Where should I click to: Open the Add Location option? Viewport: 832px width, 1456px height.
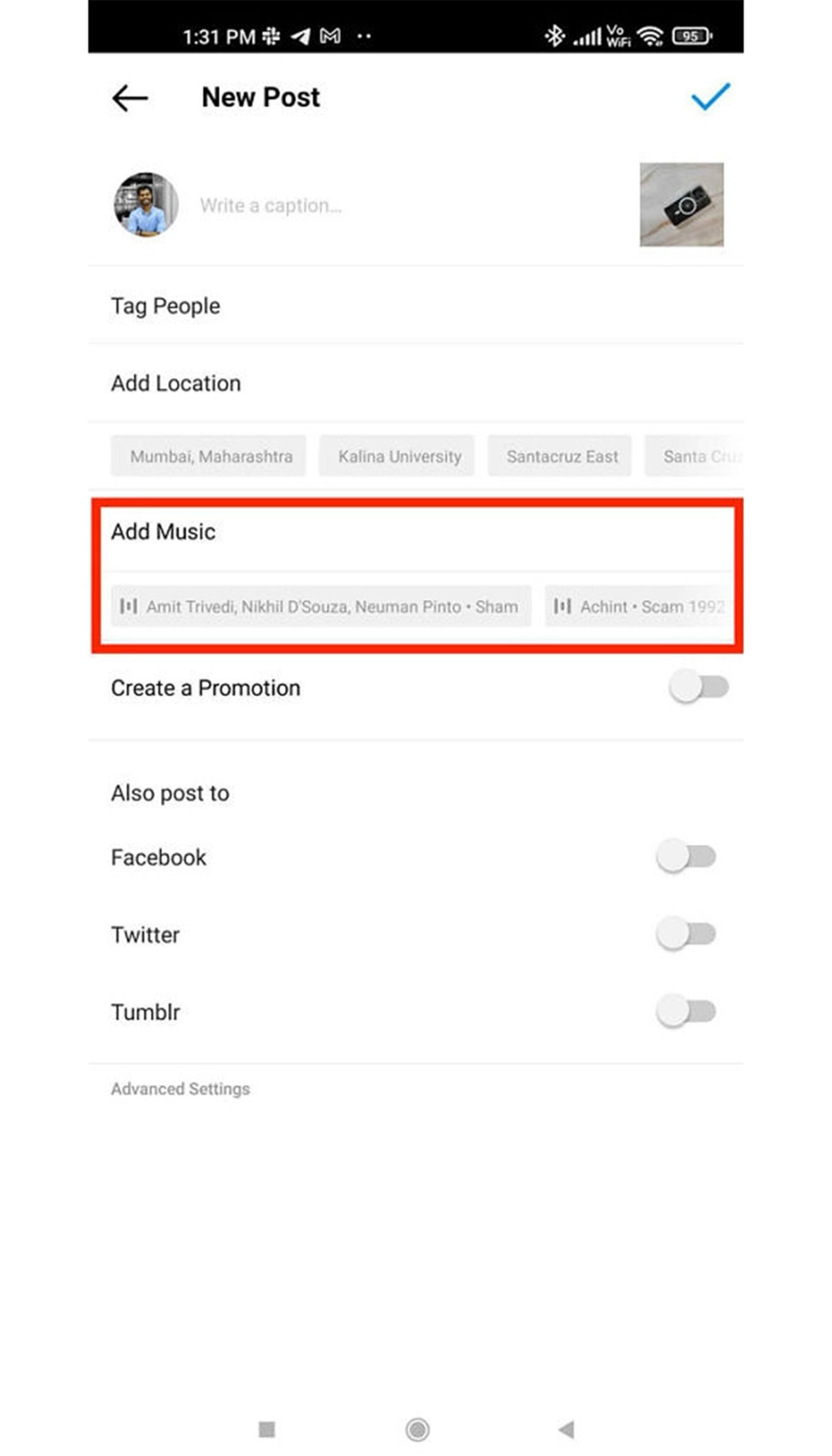click(176, 383)
